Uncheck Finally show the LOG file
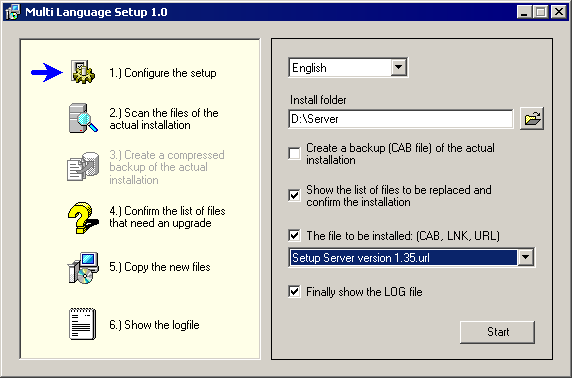 [294, 292]
